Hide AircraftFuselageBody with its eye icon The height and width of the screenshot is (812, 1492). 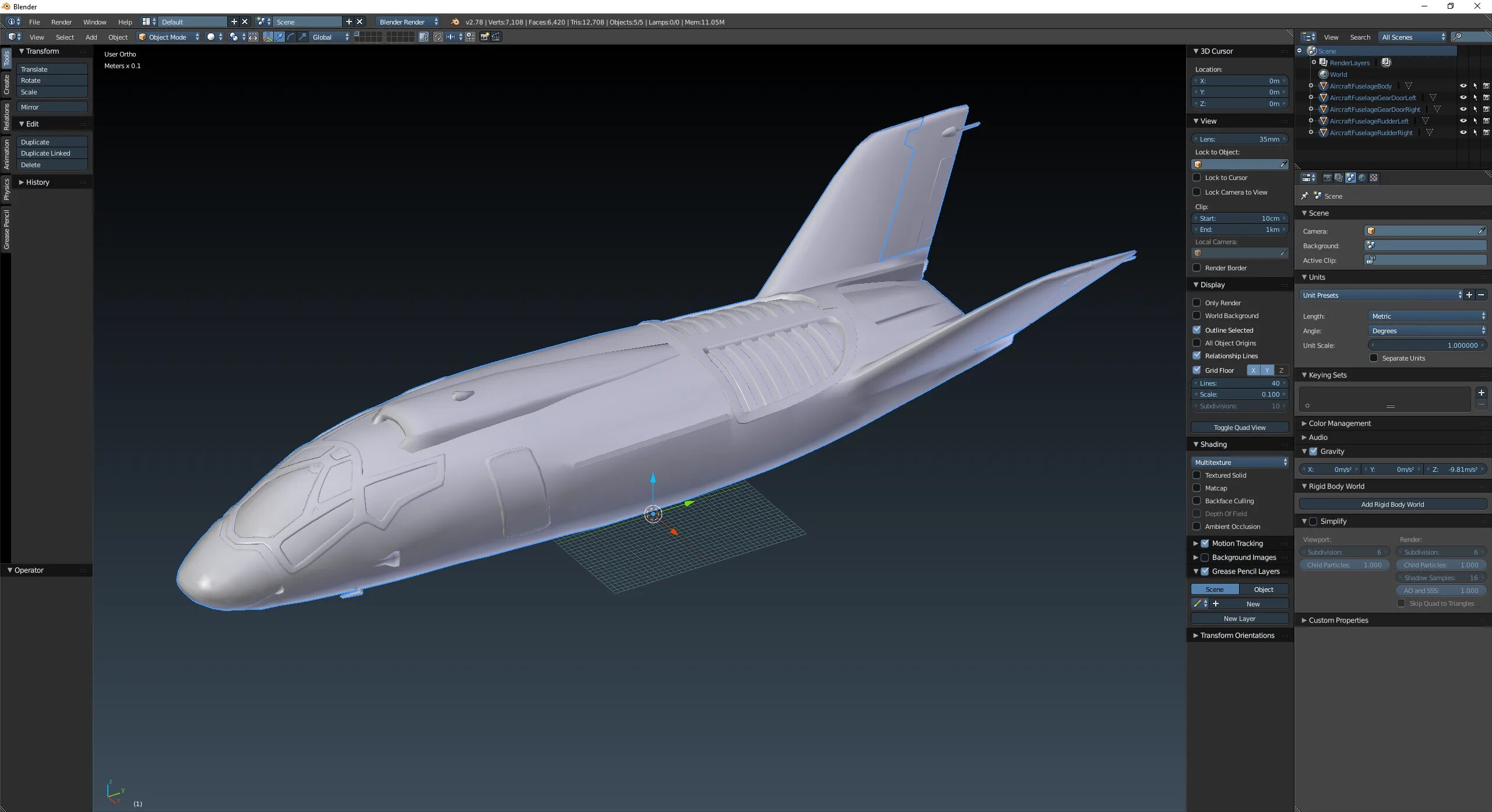pos(1463,86)
